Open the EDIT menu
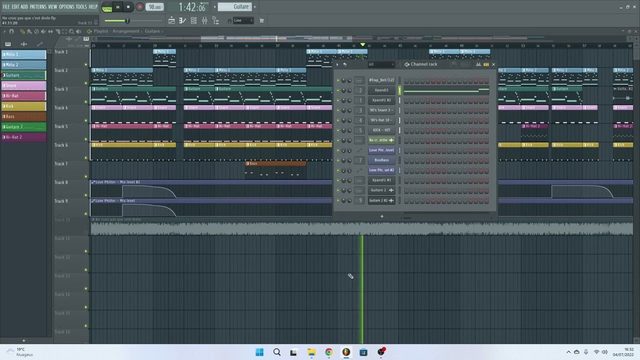Screen dimensions: 640x360 click(16, 7)
